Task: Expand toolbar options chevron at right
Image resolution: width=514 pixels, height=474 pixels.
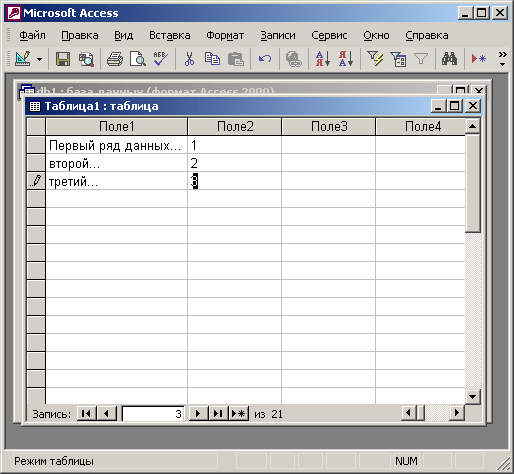Action: [x=502, y=58]
